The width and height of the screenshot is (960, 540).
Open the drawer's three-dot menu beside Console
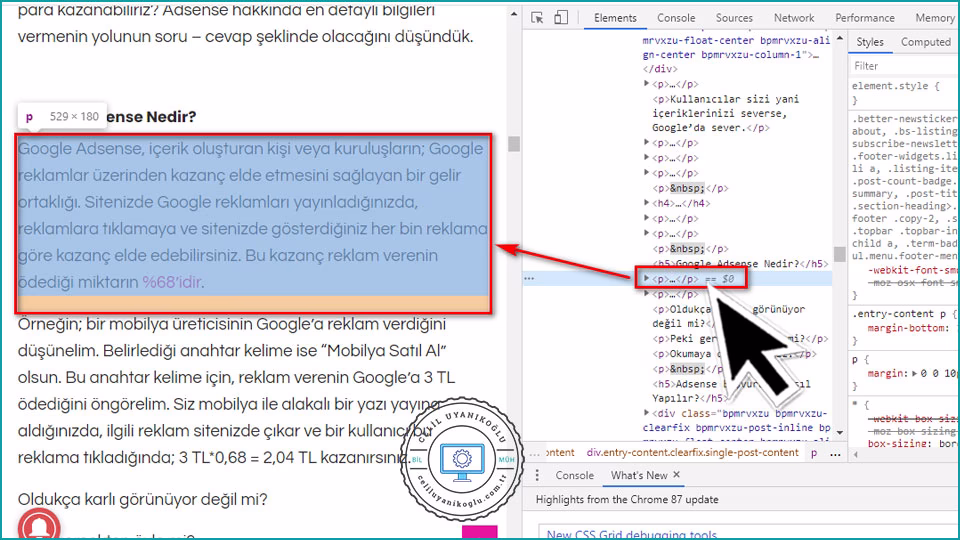coord(537,475)
